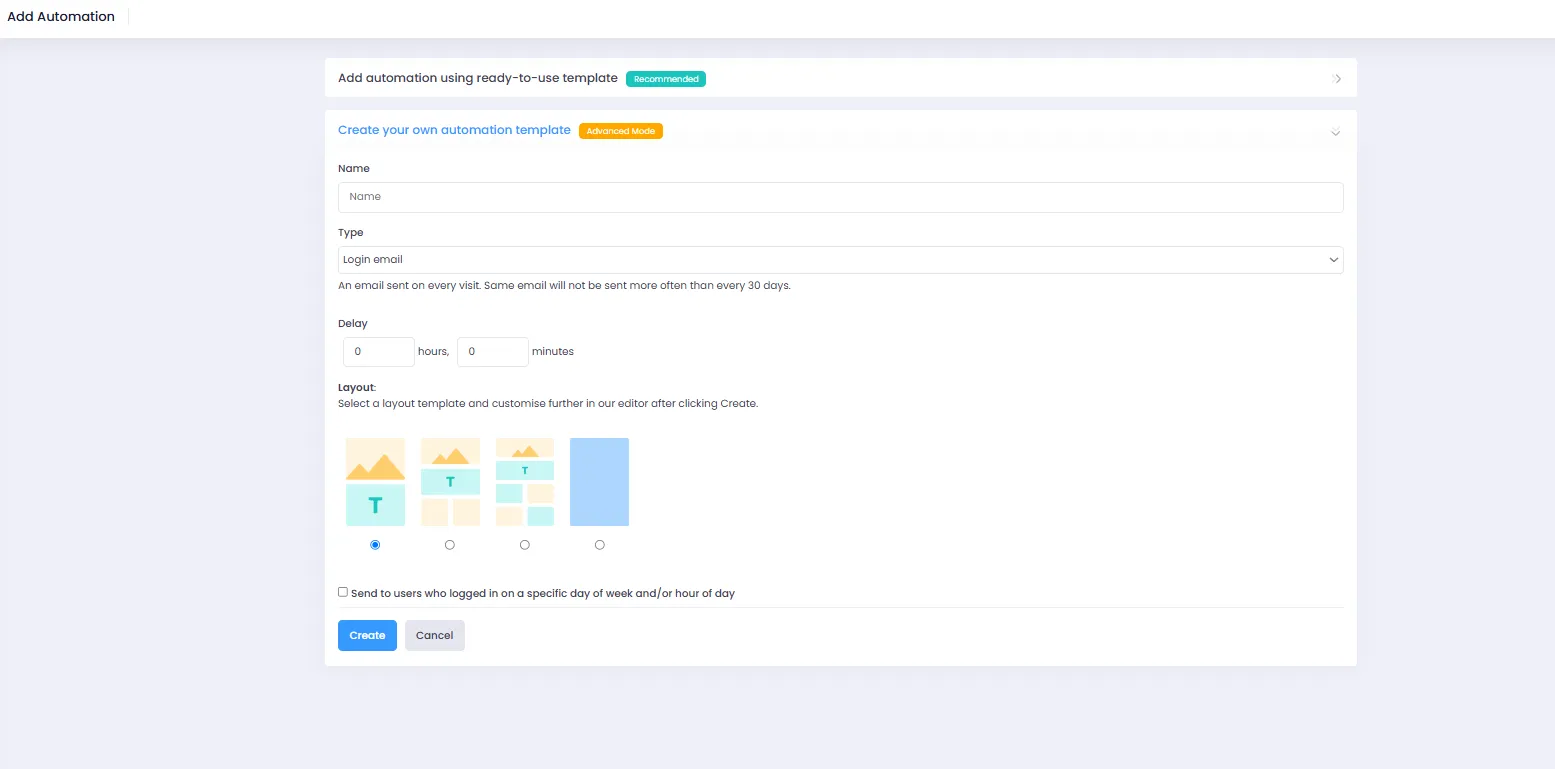Screen dimensions: 1555x769
Task: Click the orange Advanced Mode badge
Action: (620, 131)
